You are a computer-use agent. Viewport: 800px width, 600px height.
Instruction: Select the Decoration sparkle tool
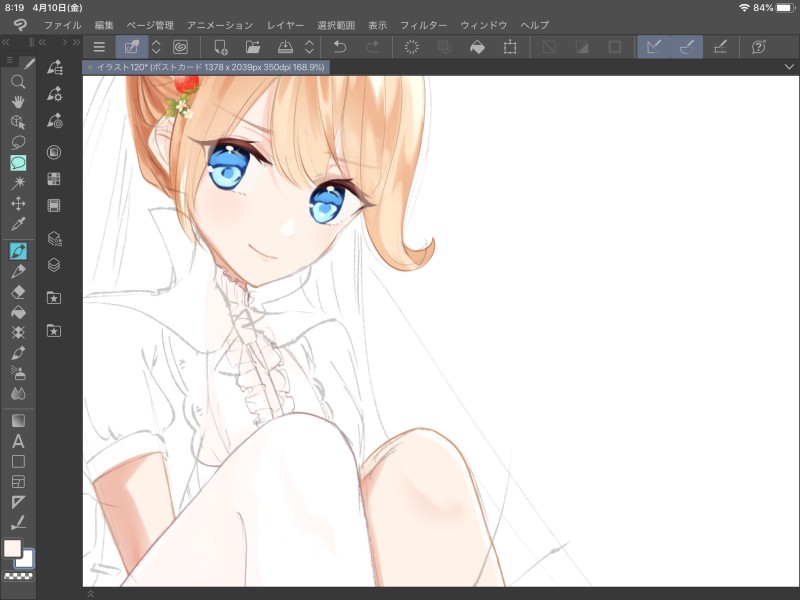coord(18,333)
